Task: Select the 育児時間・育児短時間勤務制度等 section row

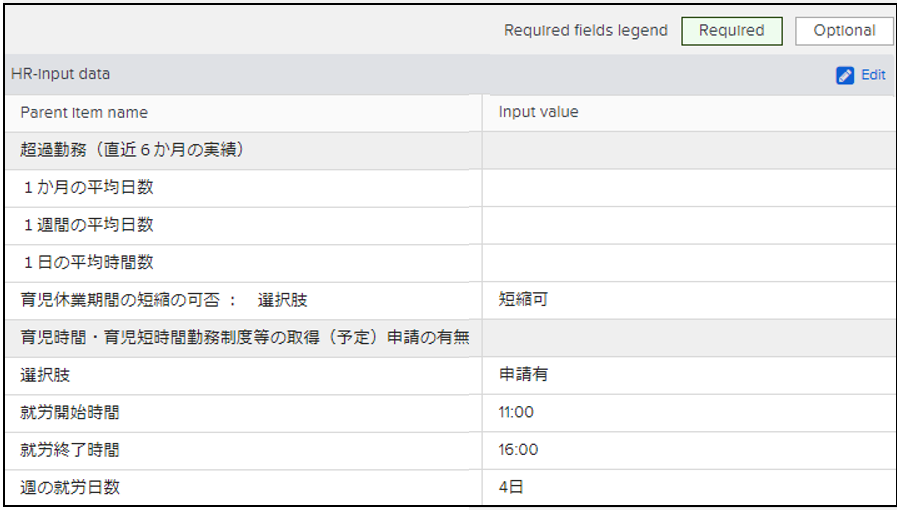Action: pyautogui.click(x=244, y=338)
